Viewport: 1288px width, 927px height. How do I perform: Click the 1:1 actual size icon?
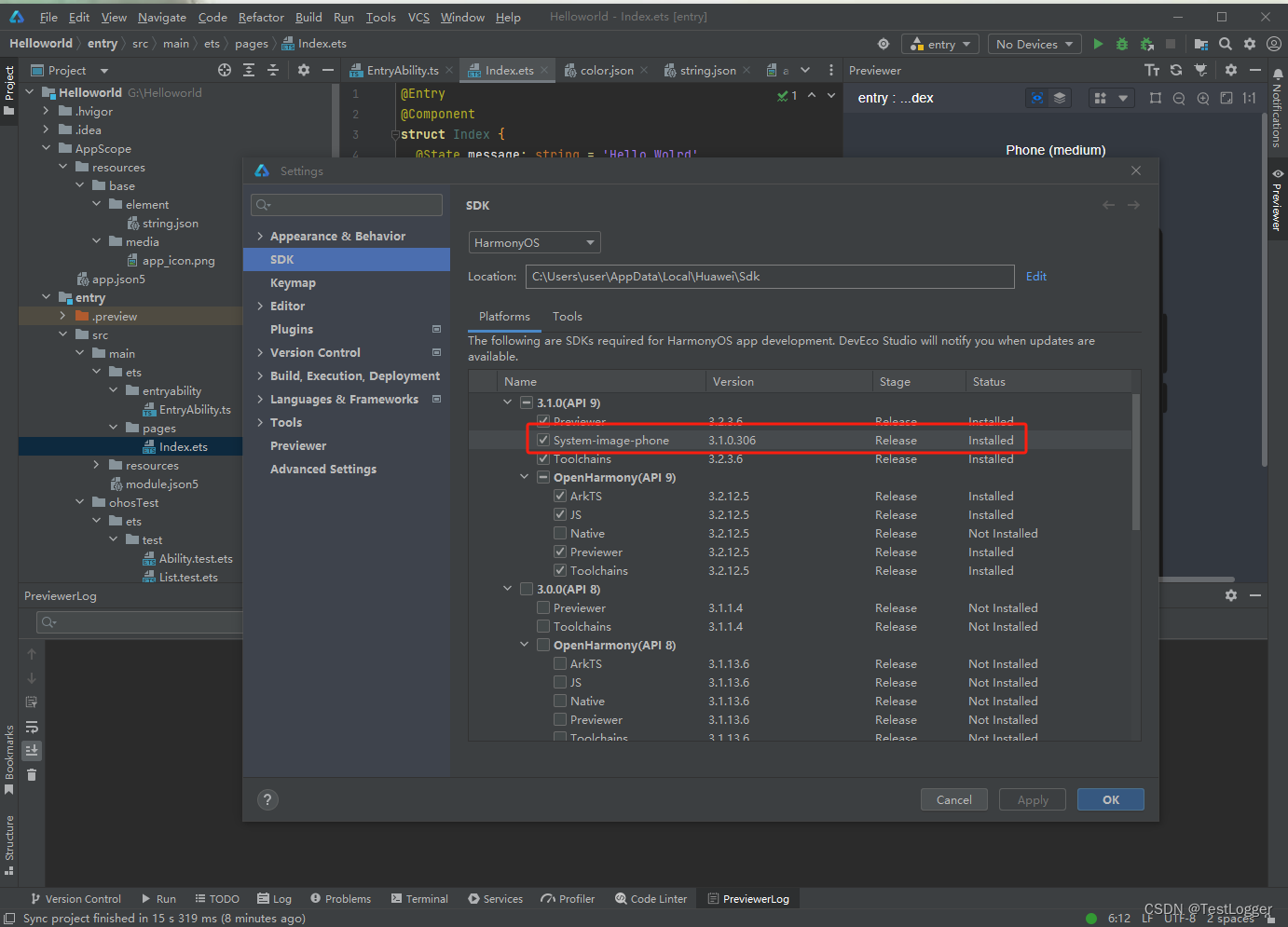pos(1250,98)
